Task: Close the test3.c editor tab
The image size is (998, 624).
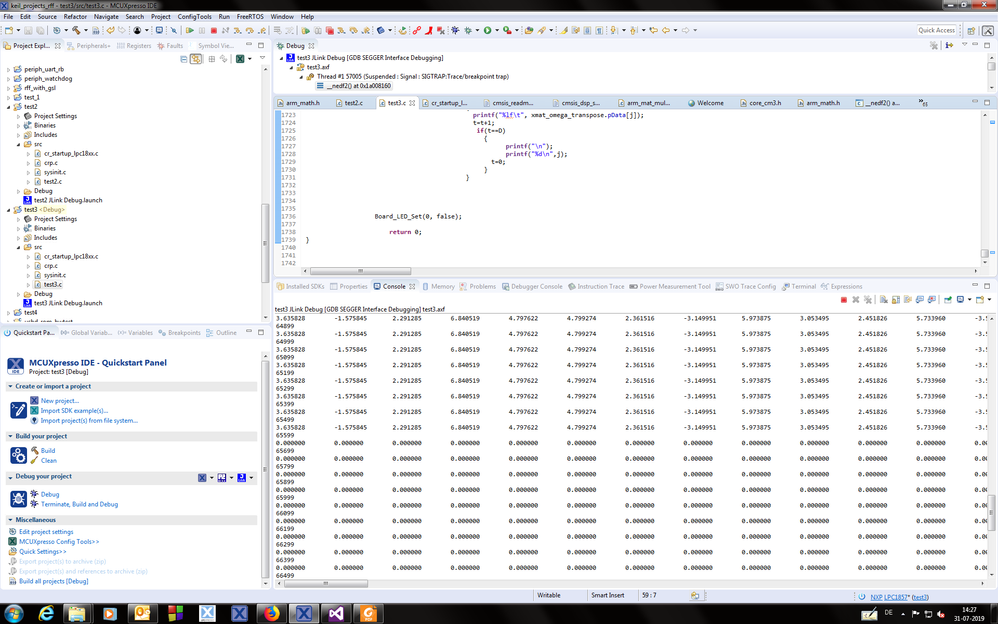Action: point(412,103)
